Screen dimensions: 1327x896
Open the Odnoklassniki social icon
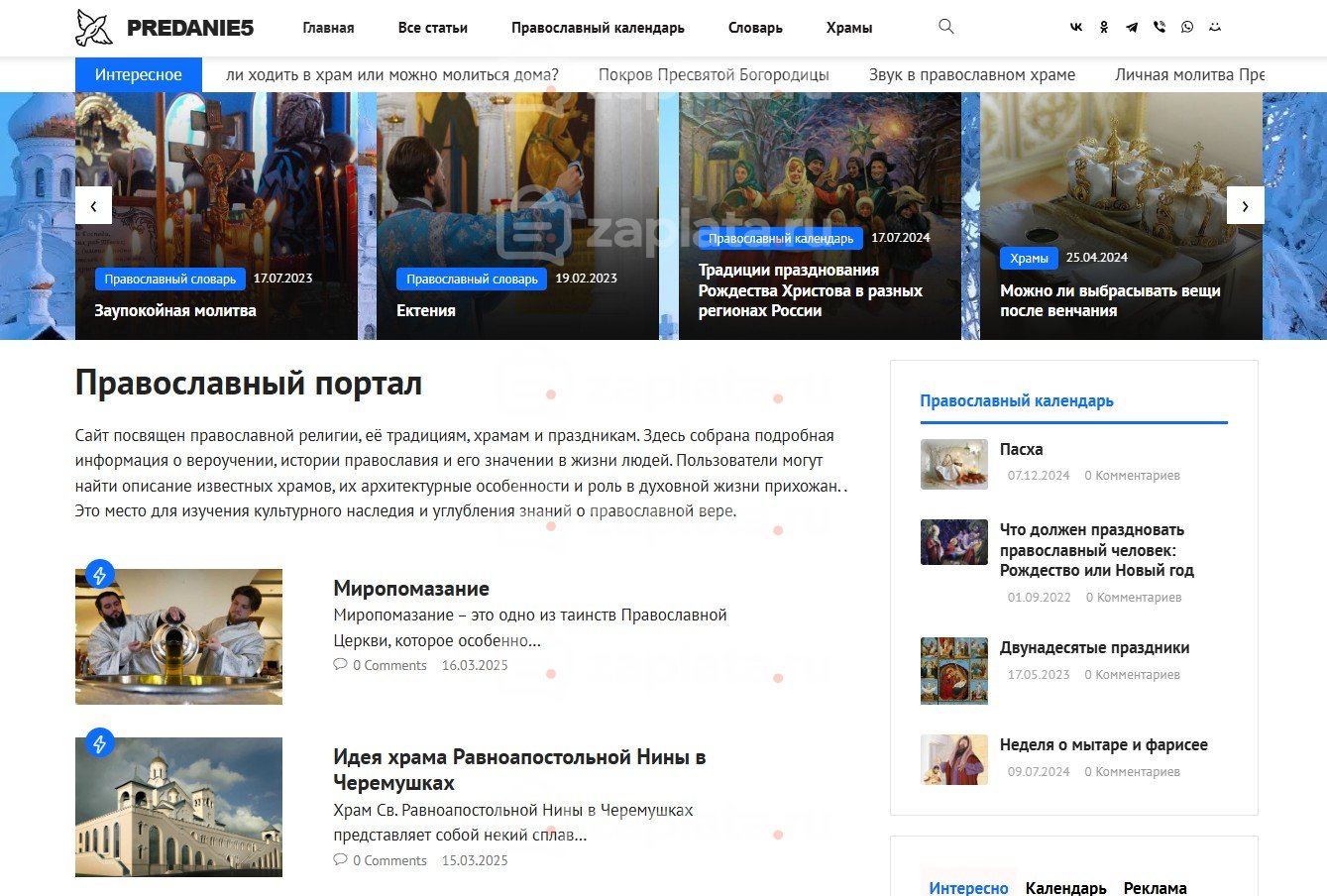click(1104, 28)
